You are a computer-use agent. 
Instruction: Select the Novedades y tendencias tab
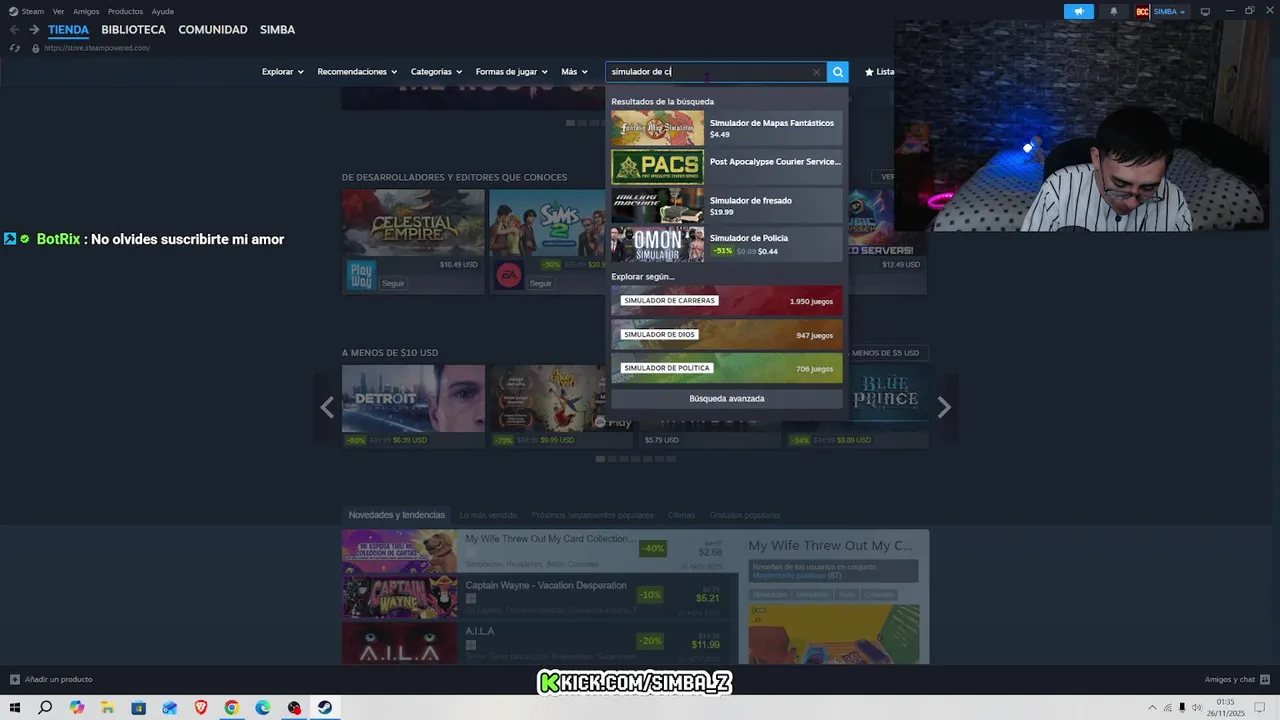(397, 515)
